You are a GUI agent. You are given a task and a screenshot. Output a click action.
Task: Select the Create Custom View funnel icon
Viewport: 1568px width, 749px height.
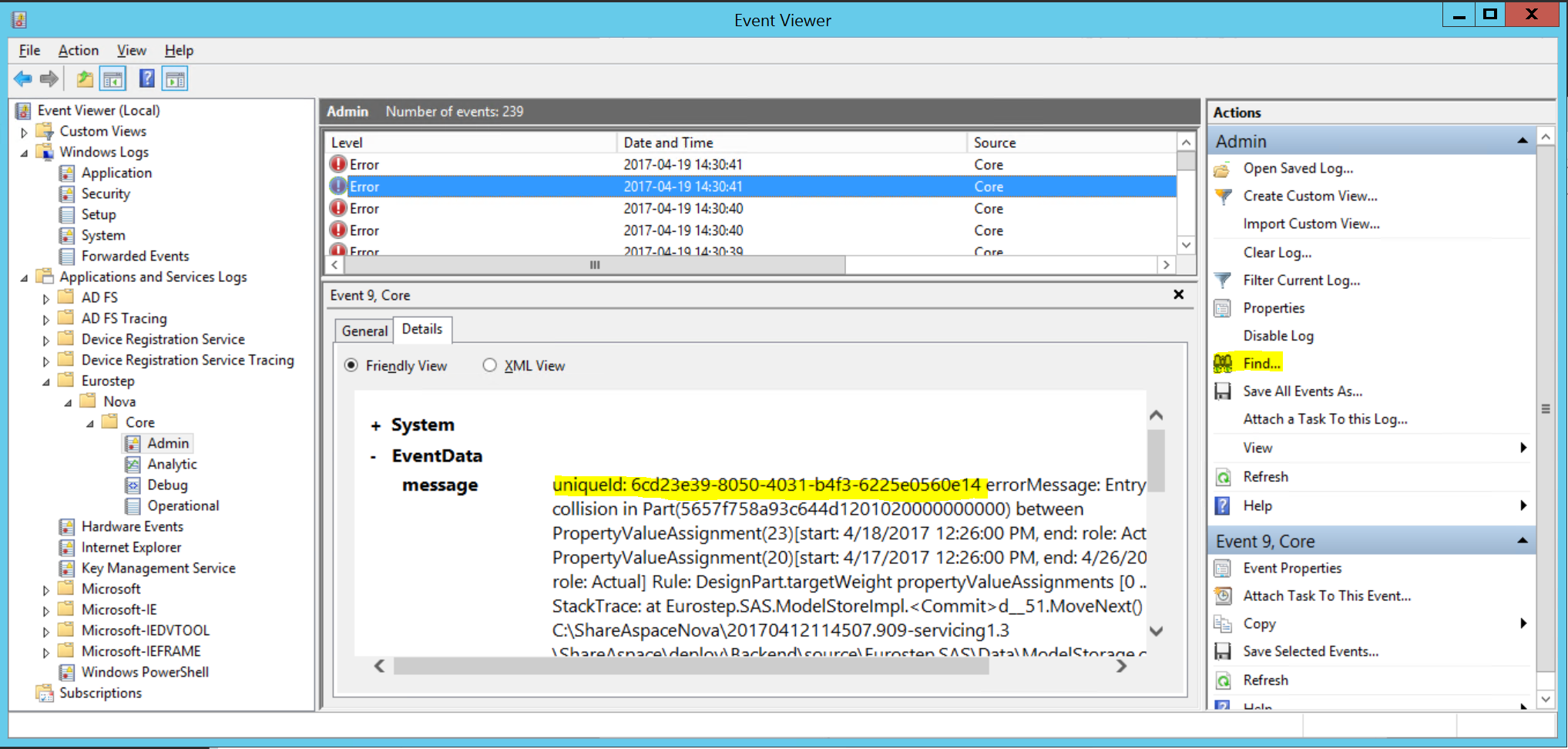point(1224,196)
